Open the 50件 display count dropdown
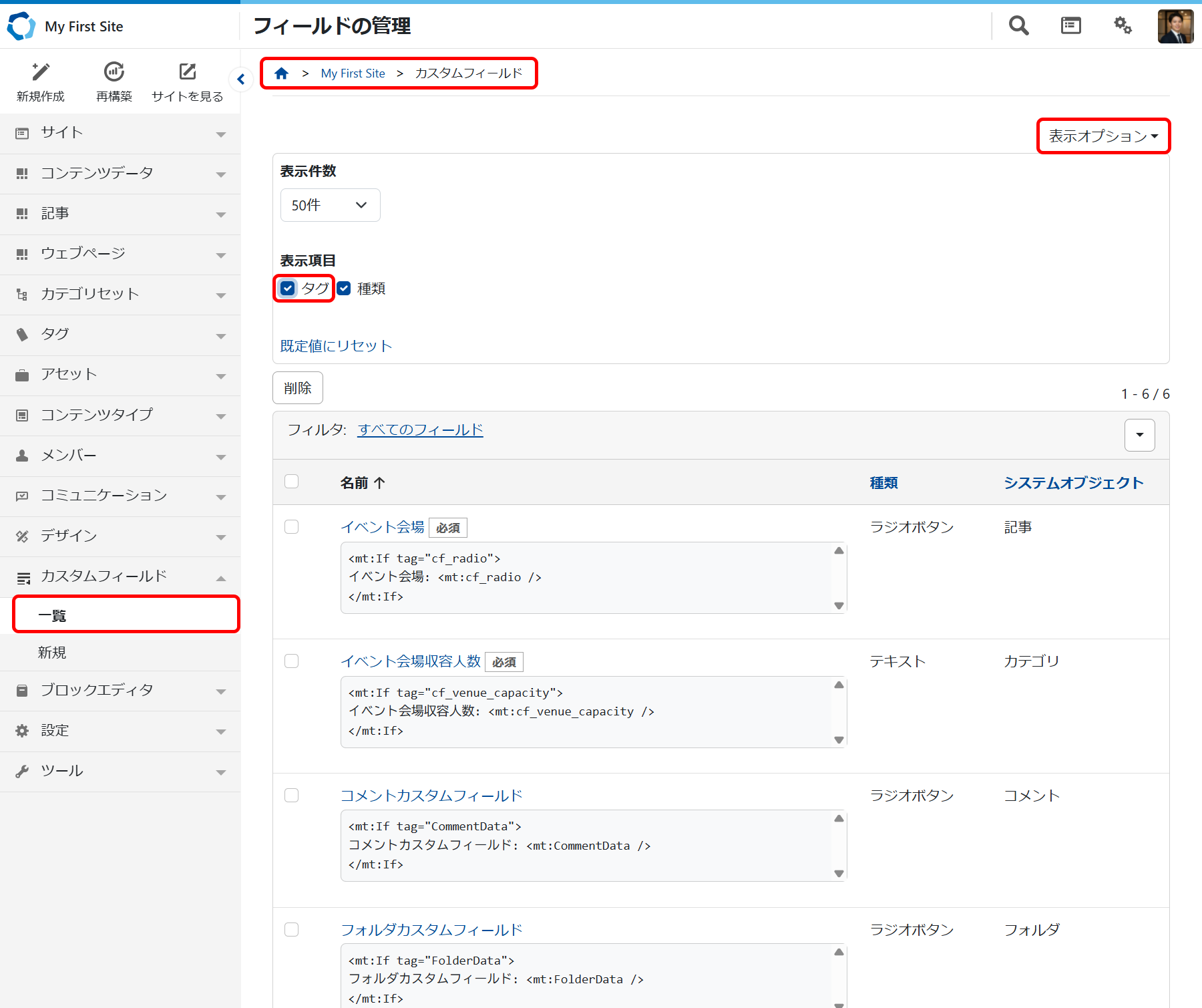The height and width of the screenshot is (1008, 1202). click(330, 205)
